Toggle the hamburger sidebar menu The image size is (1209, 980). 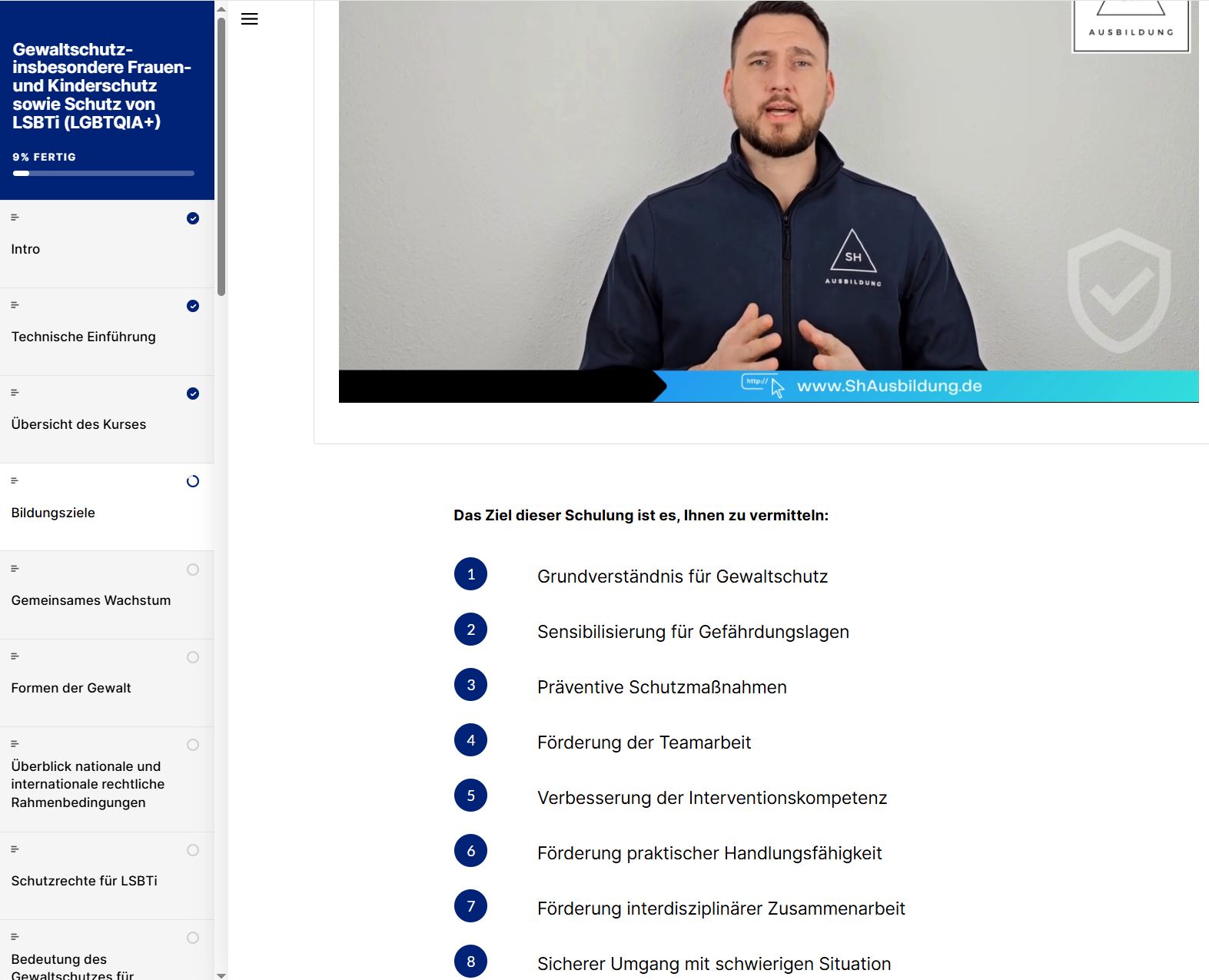pos(249,19)
